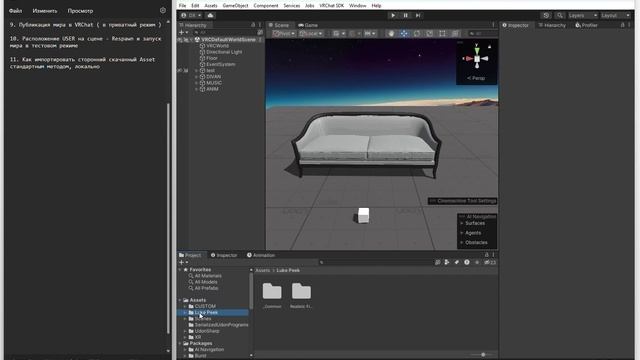This screenshot has width=640, height=360.
Task: Open the Layout dropdown
Action: pyautogui.click(x=616, y=16)
